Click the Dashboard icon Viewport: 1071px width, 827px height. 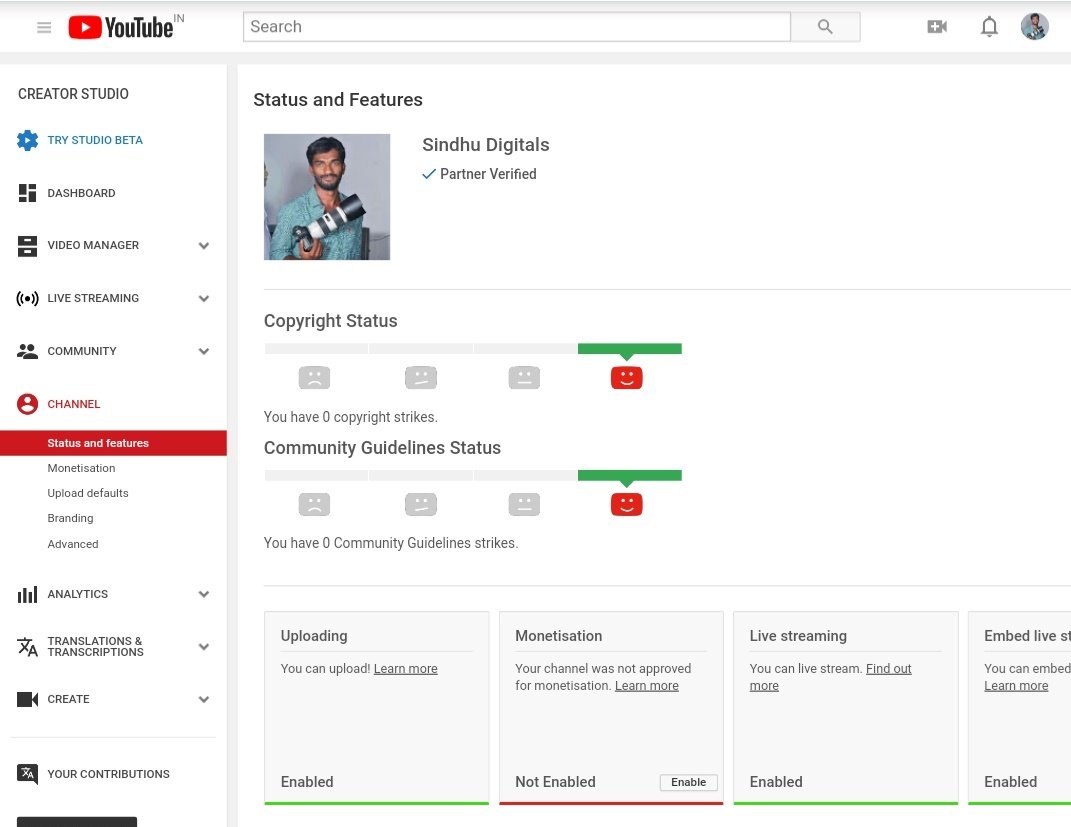point(27,193)
